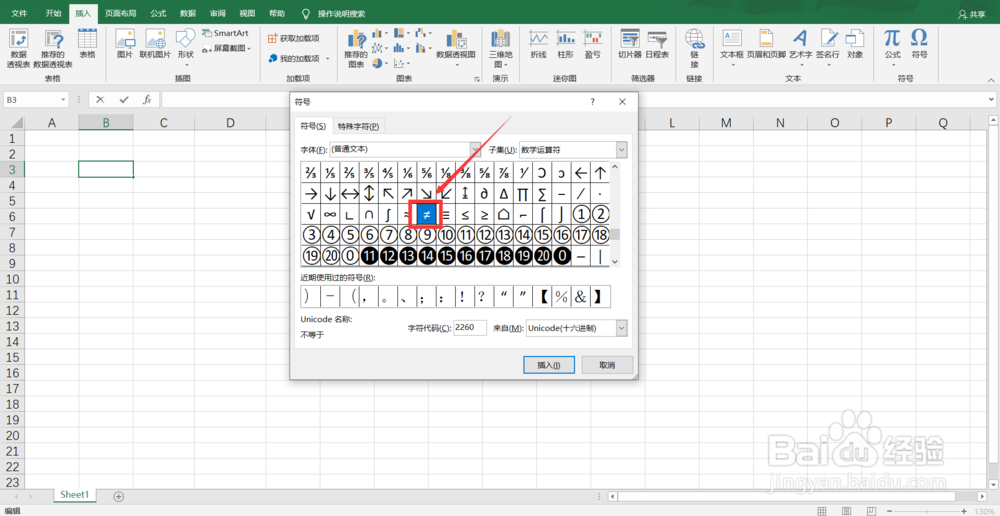Pick the & recently used symbol
The height and width of the screenshot is (516, 1000).
[581, 297]
